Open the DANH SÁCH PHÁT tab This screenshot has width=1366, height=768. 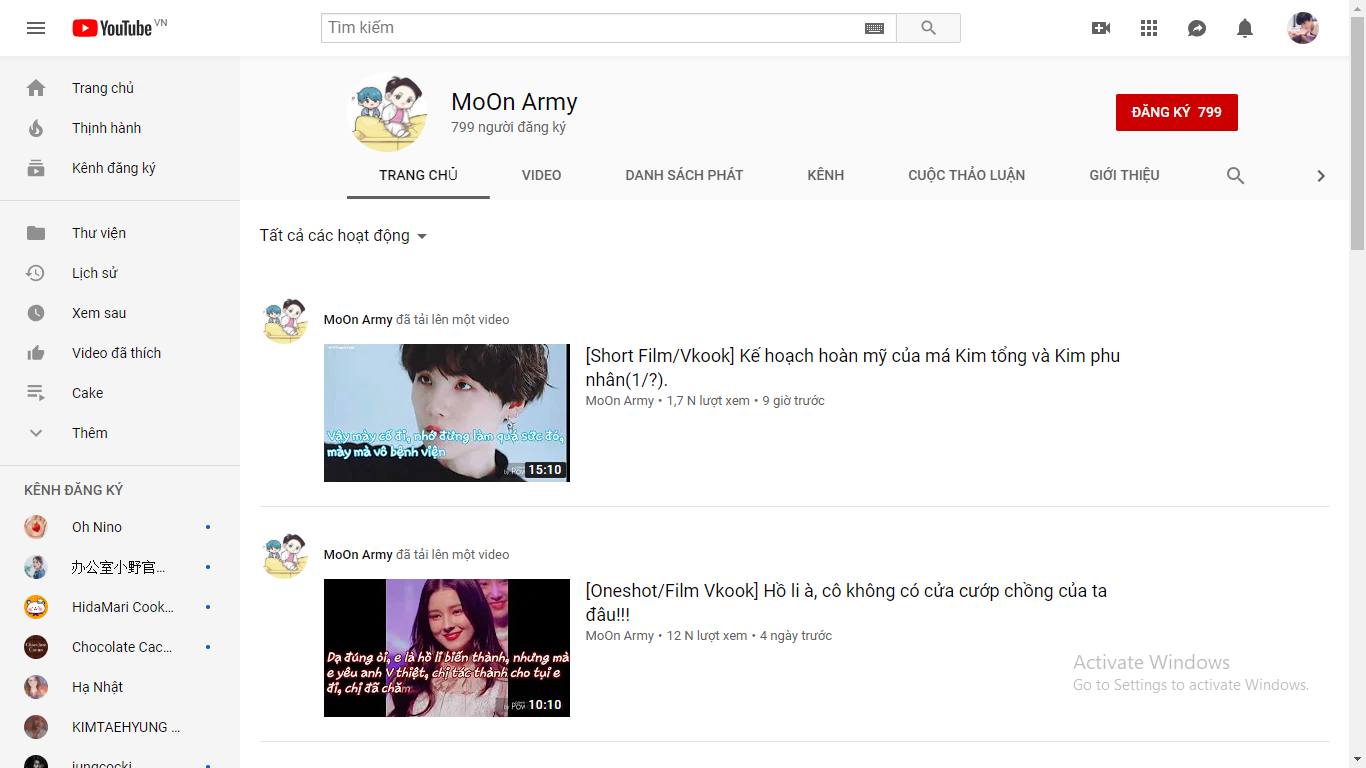click(684, 175)
